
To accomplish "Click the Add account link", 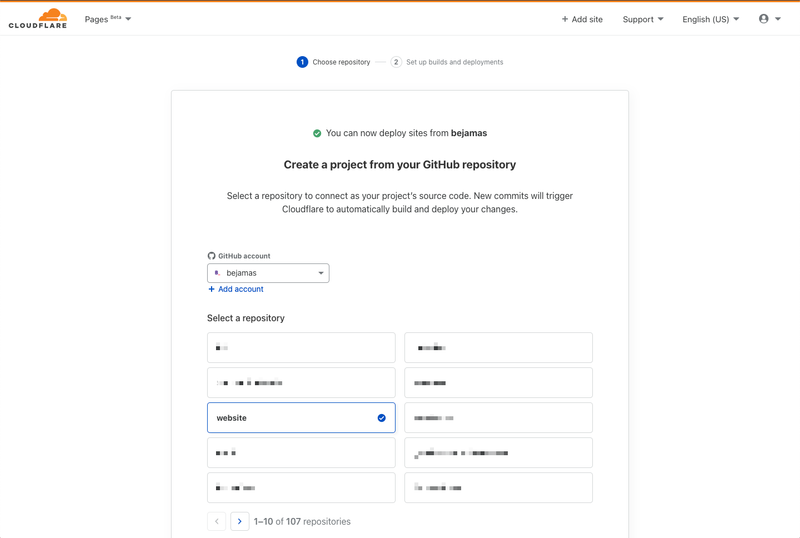I will coord(241,289).
